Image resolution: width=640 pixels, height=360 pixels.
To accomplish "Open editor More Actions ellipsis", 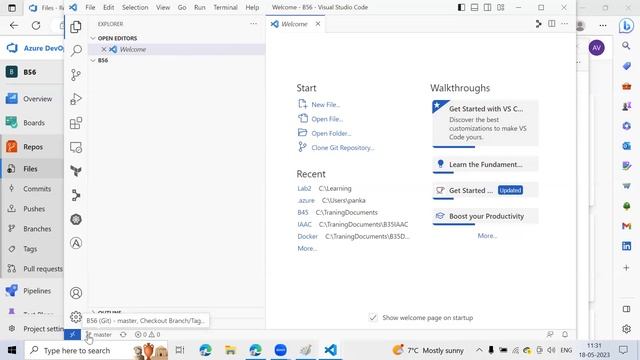I will click(x=564, y=24).
